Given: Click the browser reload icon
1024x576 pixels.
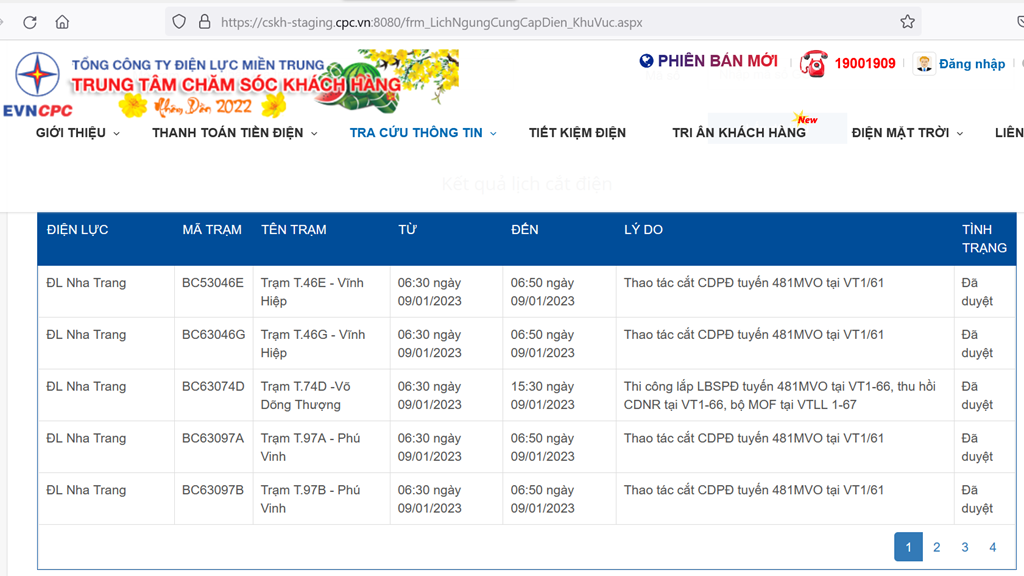Looking at the screenshot, I should tap(29, 22).
